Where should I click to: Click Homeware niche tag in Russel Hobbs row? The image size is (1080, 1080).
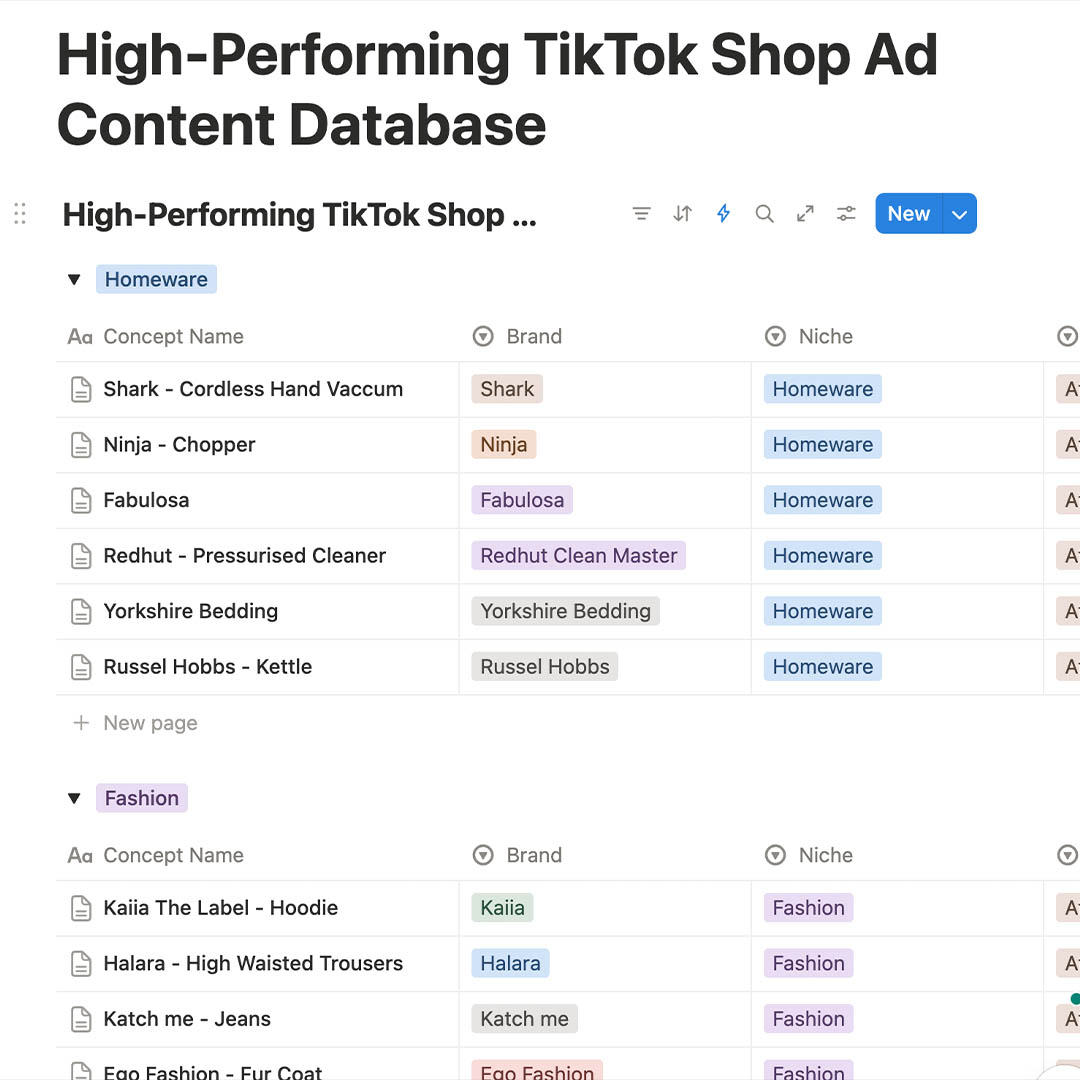(x=822, y=667)
